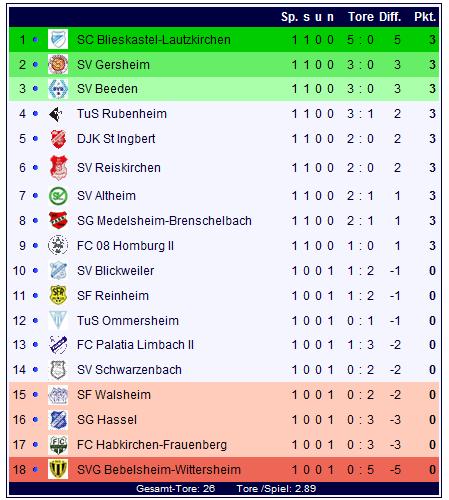Screen dimensions: 449x500
Task: Click the TuS Rubenheim black logo
Action: tap(56, 114)
